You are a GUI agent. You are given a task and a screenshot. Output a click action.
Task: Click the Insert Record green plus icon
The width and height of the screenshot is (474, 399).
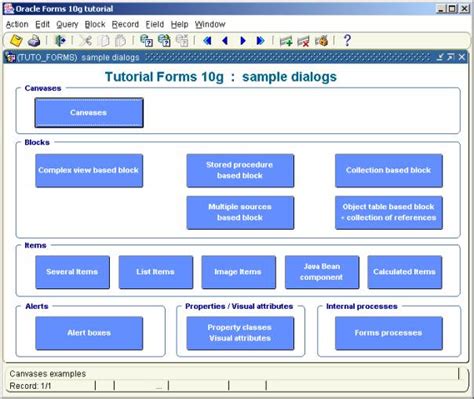pyautogui.click(x=286, y=41)
